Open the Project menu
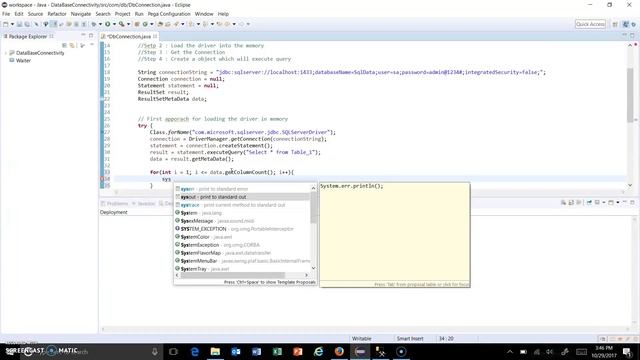 tap(122, 14)
